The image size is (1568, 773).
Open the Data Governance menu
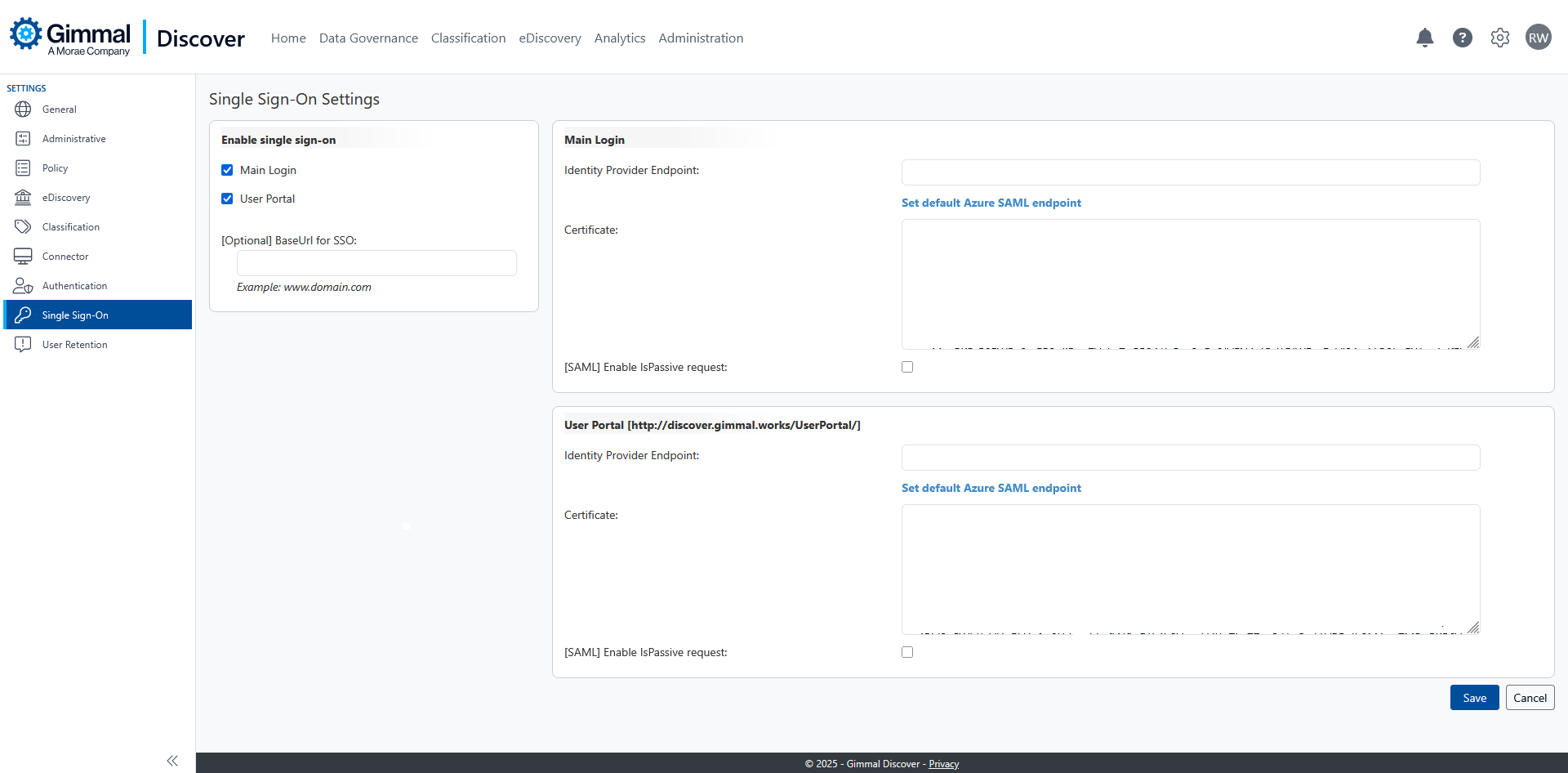[368, 38]
